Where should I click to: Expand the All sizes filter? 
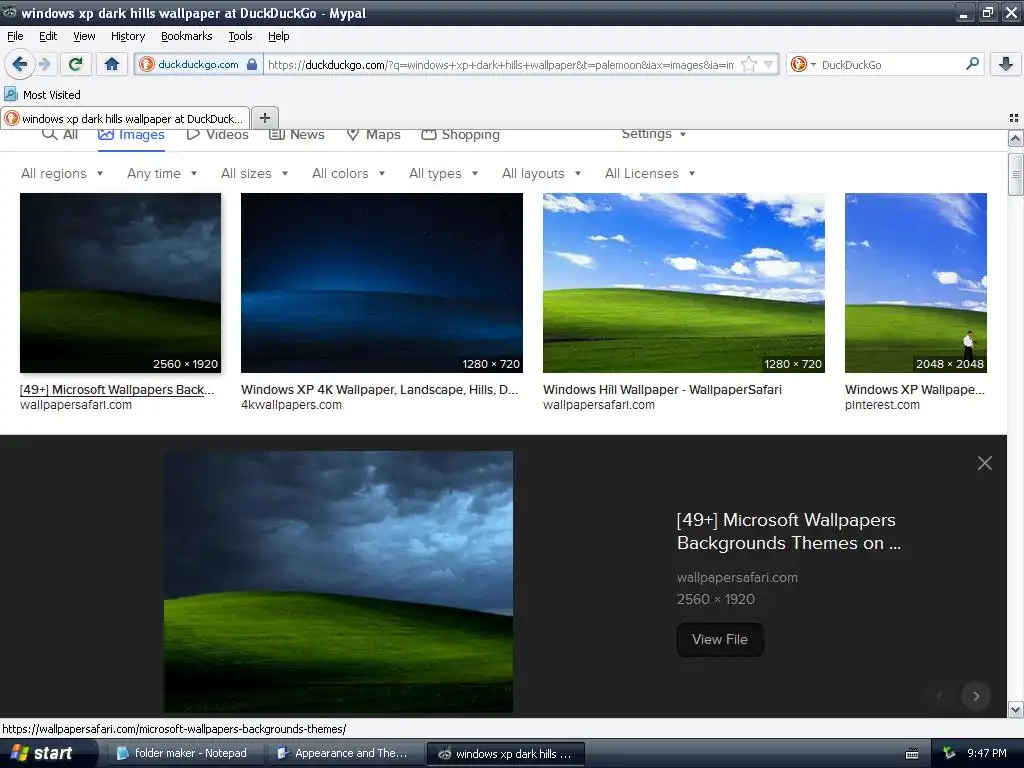point(255,173)
